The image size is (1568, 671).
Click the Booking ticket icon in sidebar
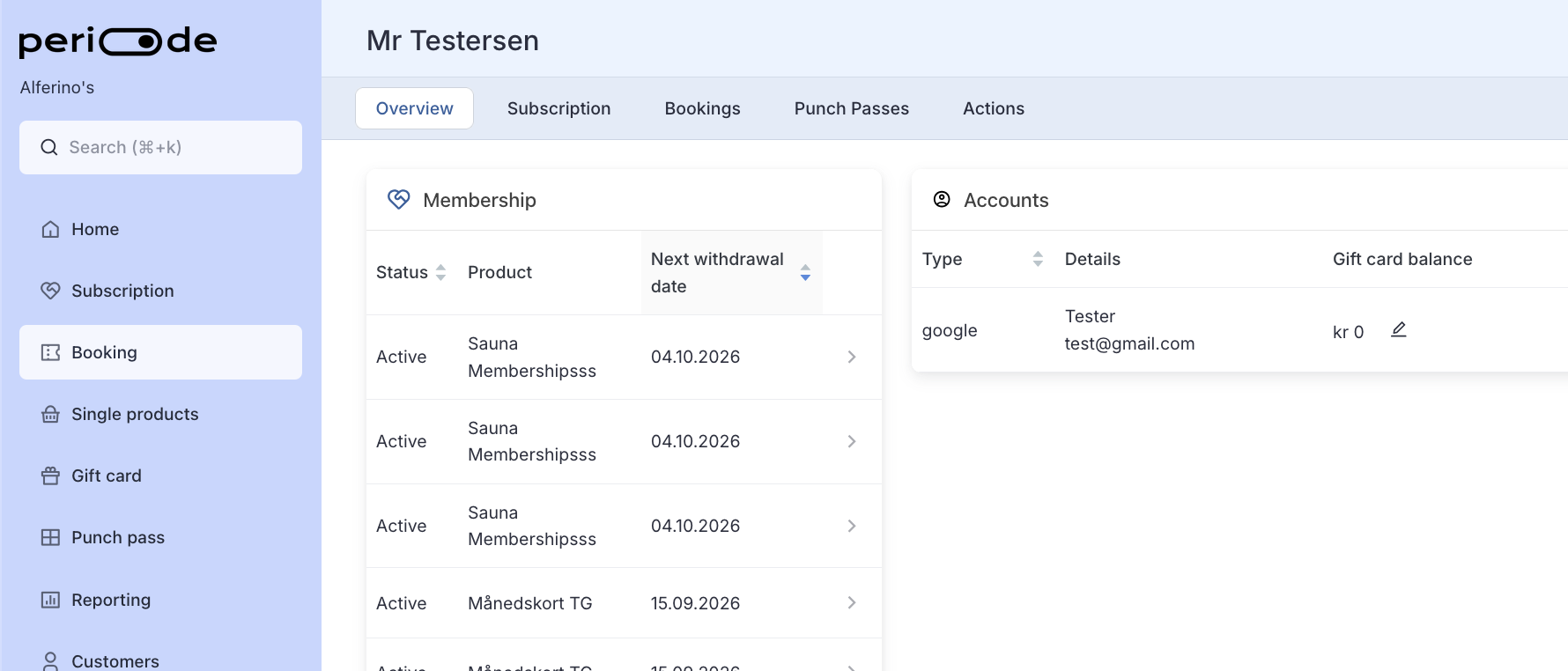tap(50, 352)
